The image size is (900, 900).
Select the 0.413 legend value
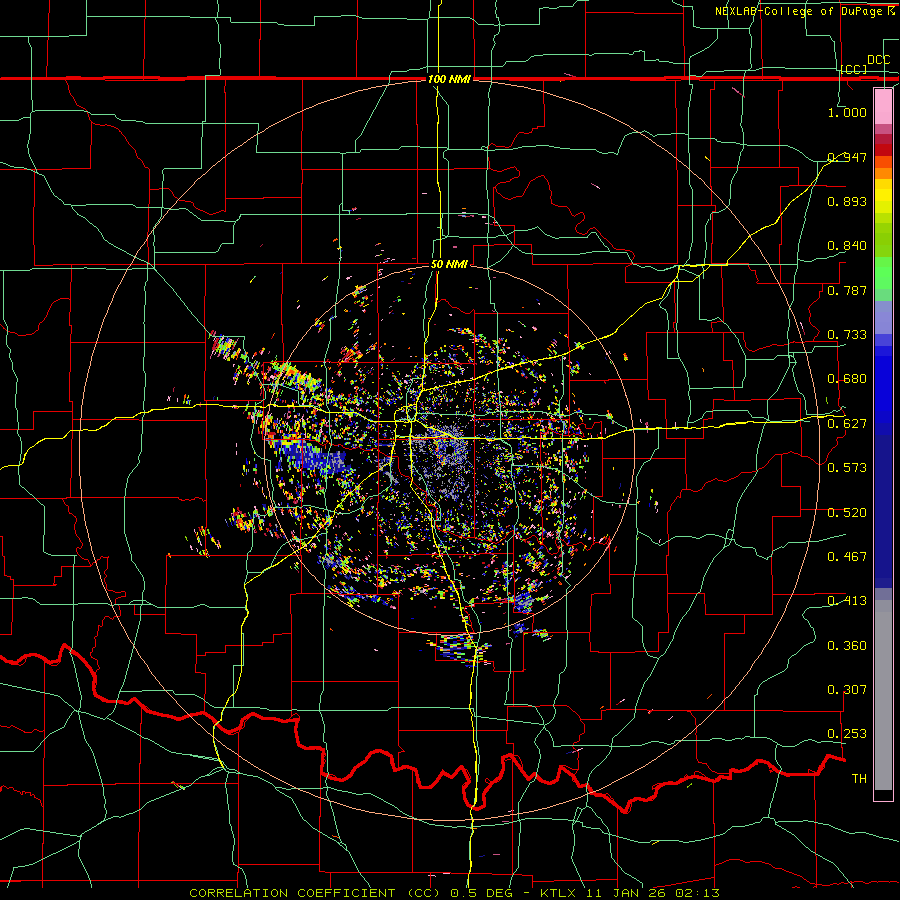tap(847, 601)
